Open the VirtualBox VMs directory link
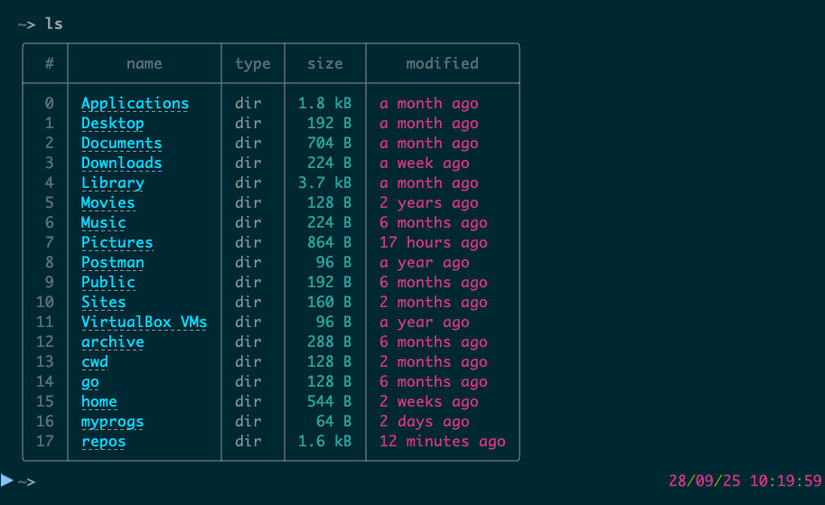The image size is (825, 505). tap(144, 322)
